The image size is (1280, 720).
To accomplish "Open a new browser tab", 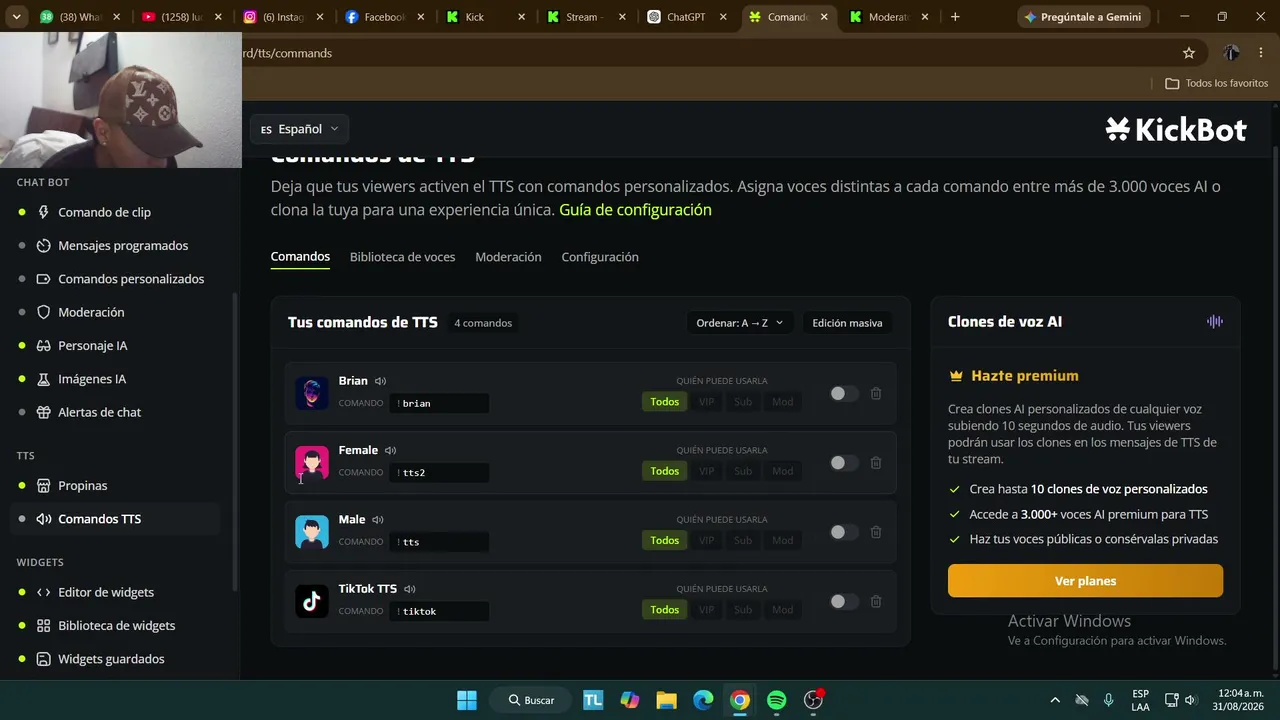I will (x=955, y=17).
